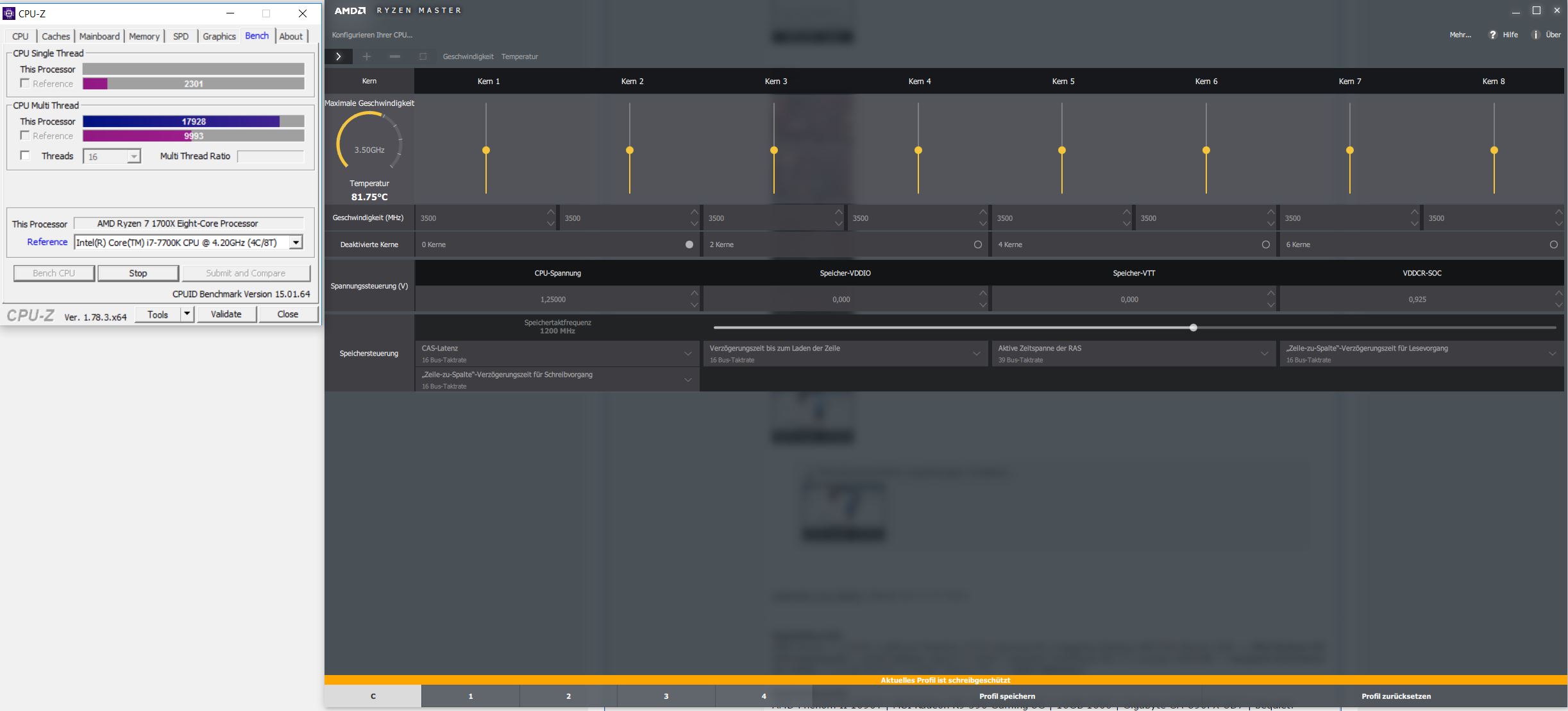Decrease CPU-Spannung with down arrow

(x=695, y=305)
